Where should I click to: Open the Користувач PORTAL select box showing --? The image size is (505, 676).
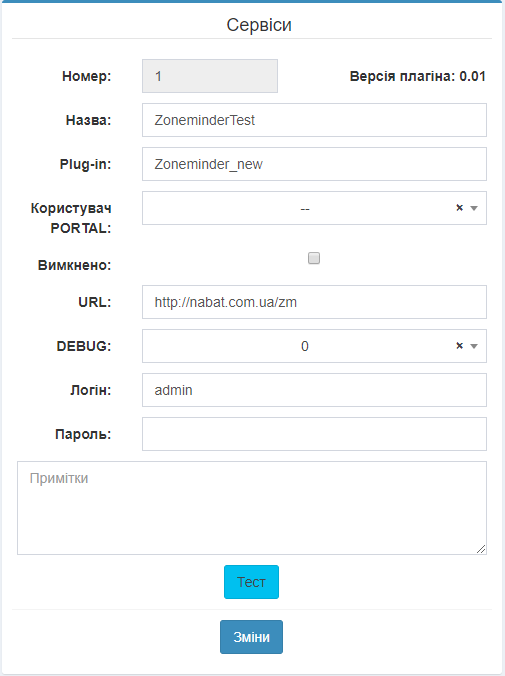point(314,208)
